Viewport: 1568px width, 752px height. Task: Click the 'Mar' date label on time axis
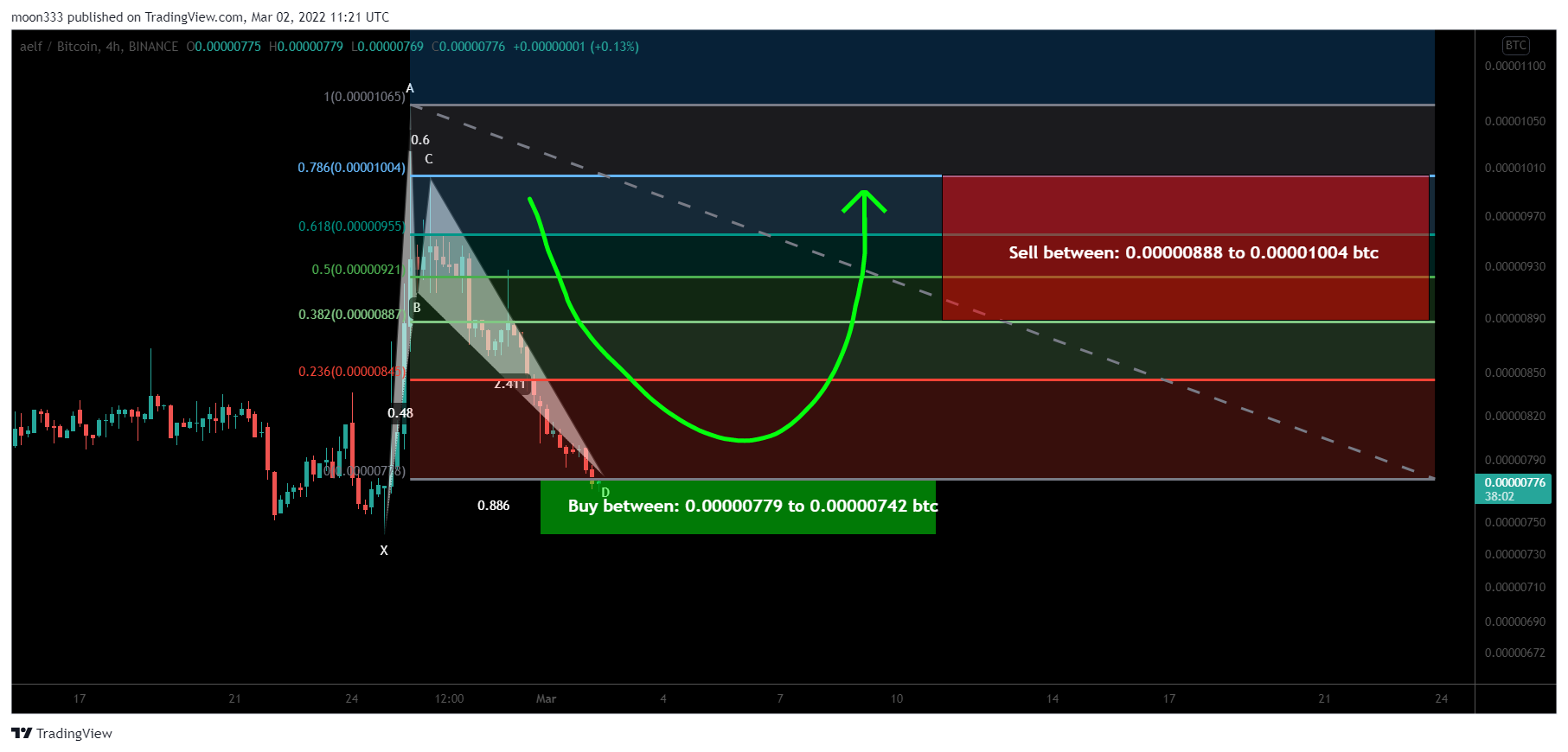pyautogui.click(x=547, y=698)
